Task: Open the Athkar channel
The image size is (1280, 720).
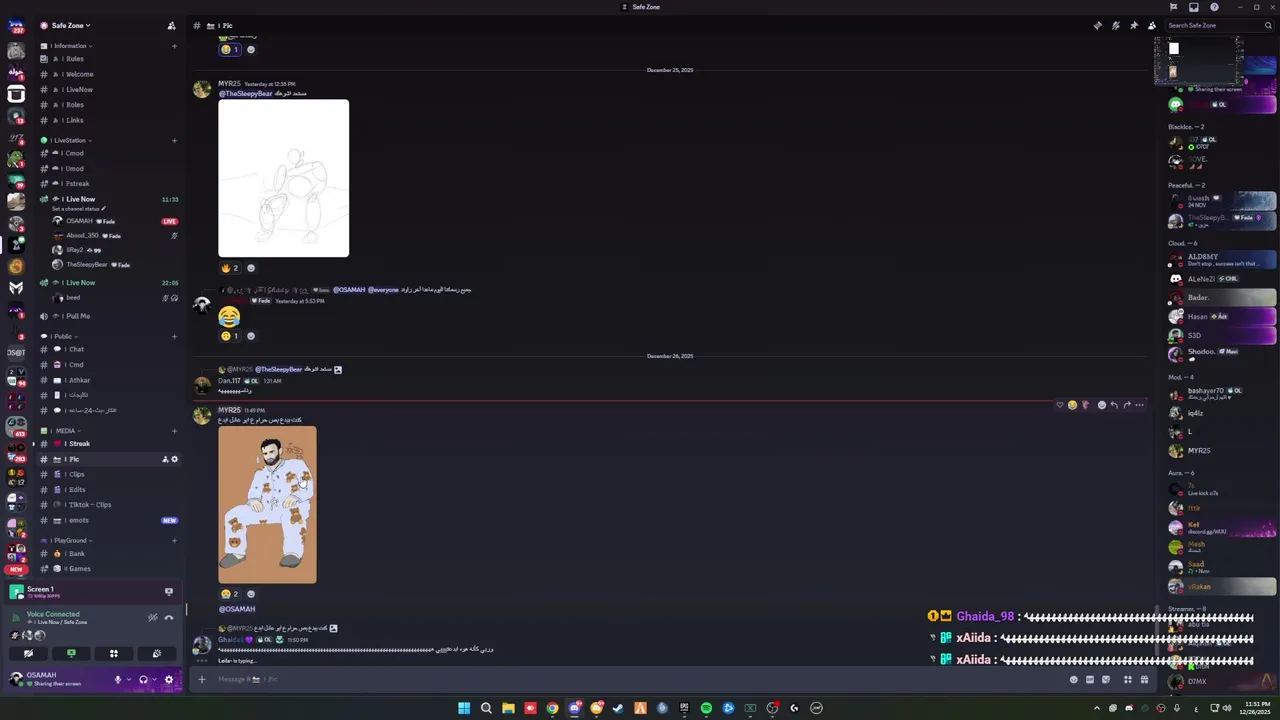Action: pos(109,380)
